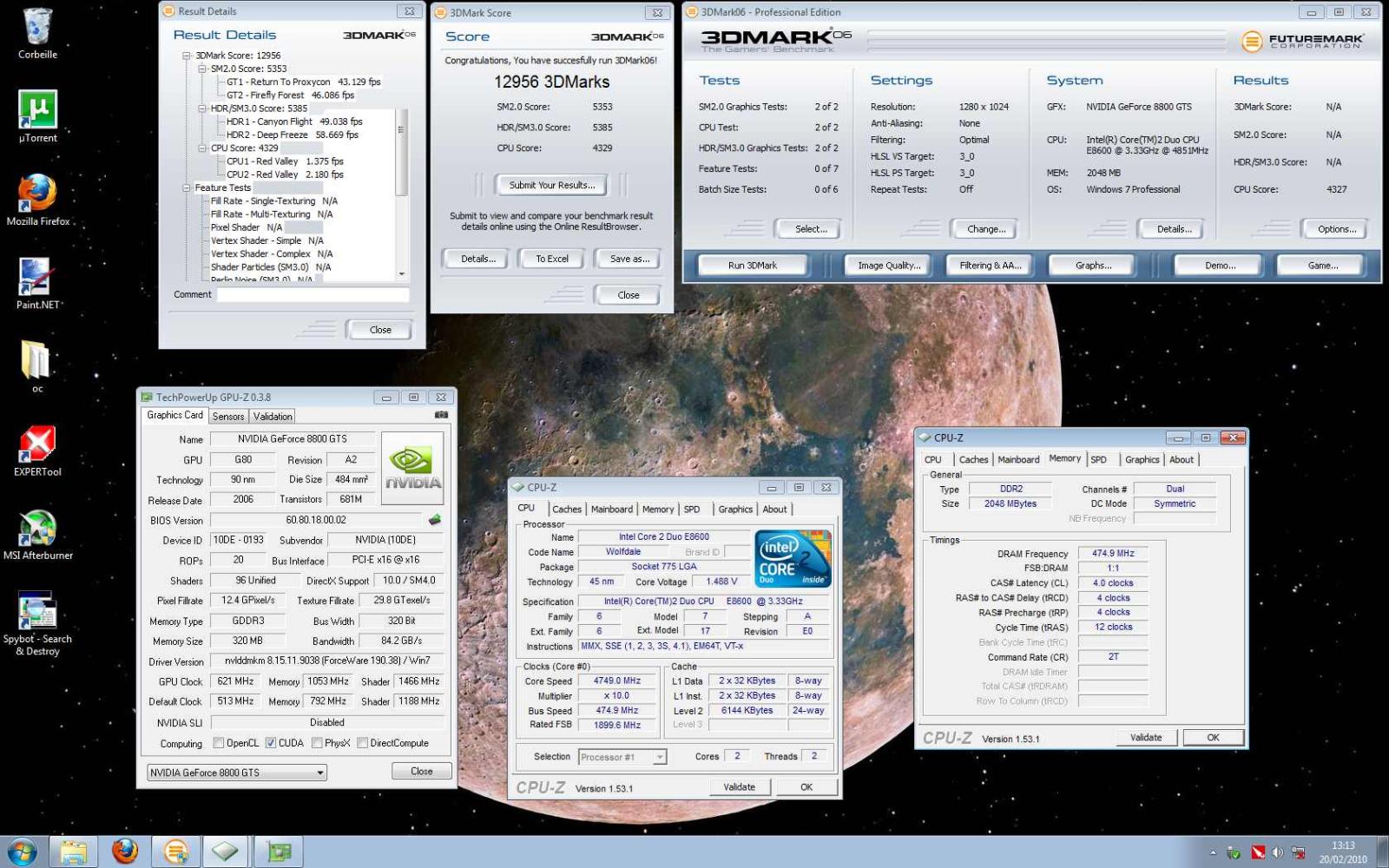Viewport: 1389px width, 868px height.
Task: Click Options... under Results in 3DMark06
Action: pyautogui.click(x=1337, y=229)
